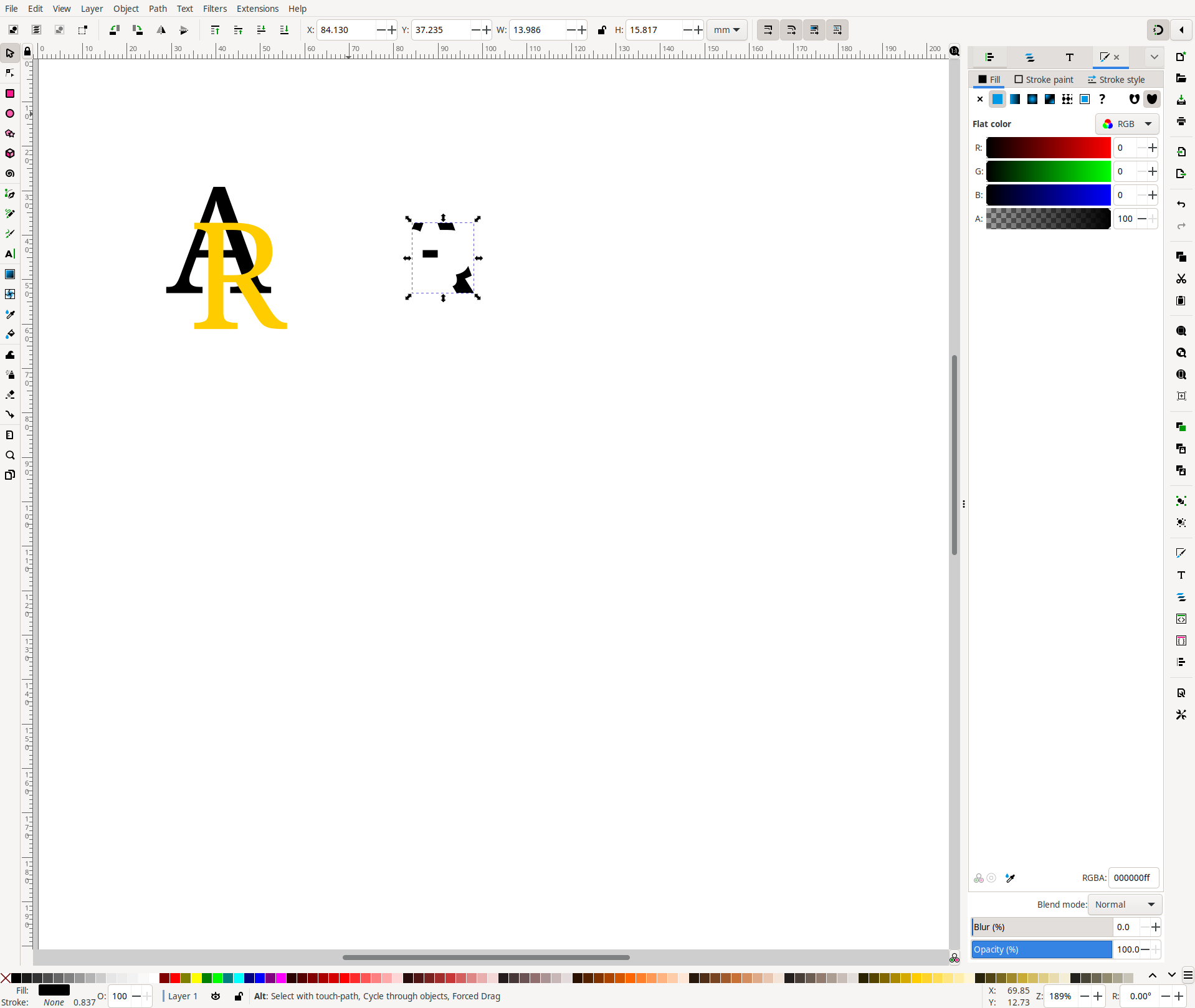Select the Text tool
The height and width of the screenshot is (1008, 1195).
tap(10, 254)
